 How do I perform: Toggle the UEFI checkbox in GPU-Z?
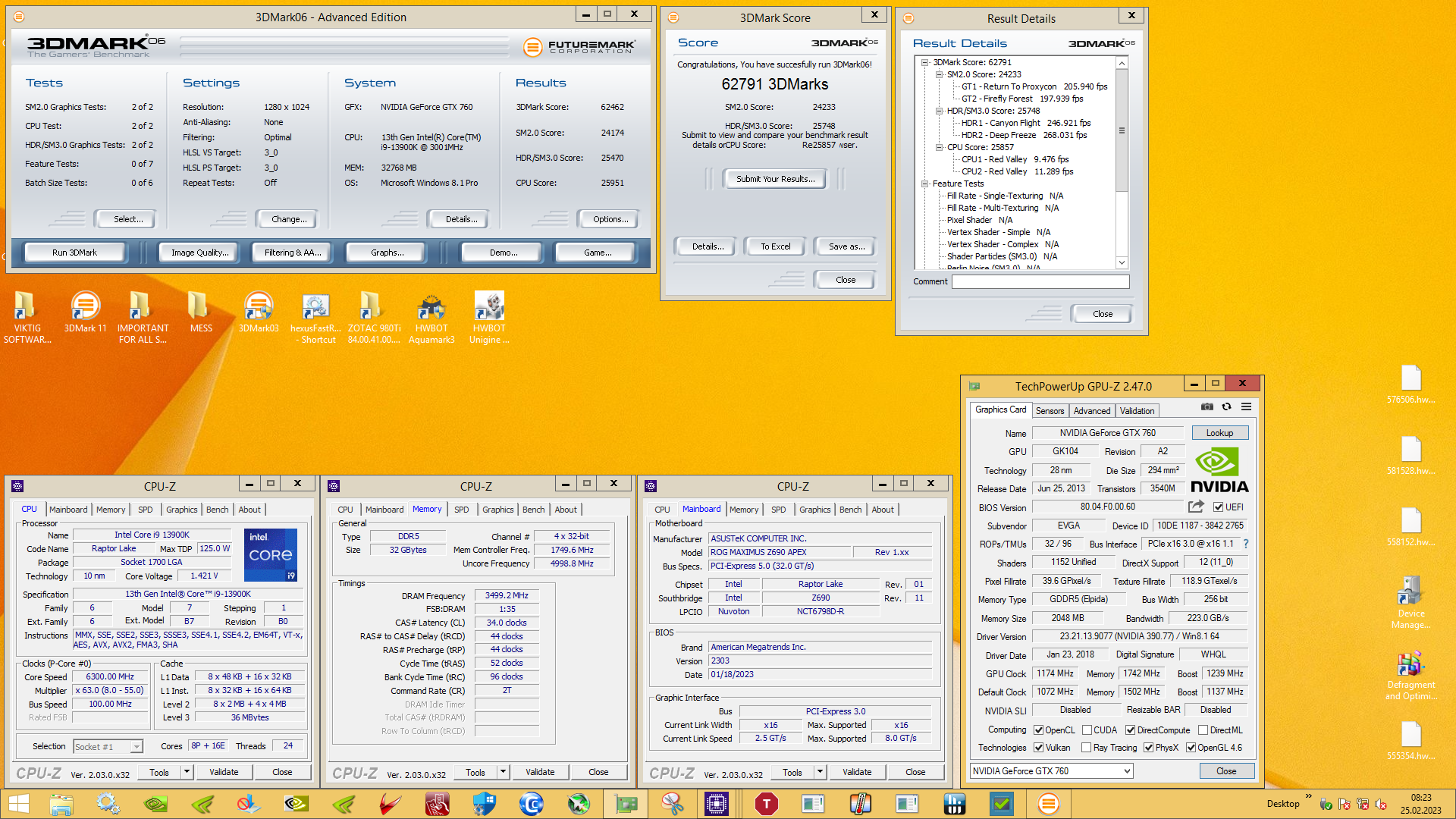coord(1218,507)
